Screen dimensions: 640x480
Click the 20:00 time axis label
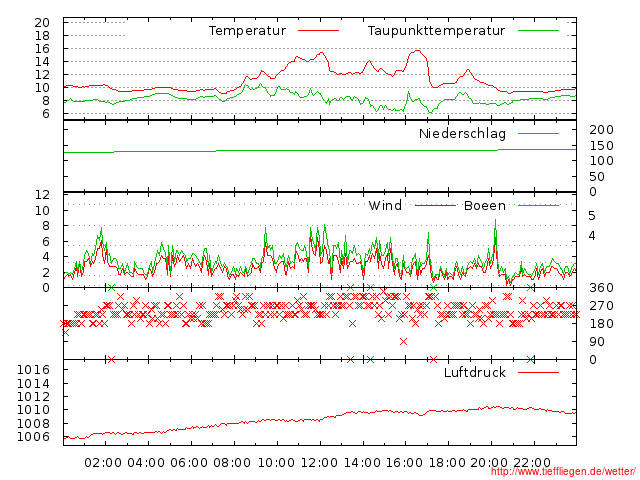(x=489, y=463)
